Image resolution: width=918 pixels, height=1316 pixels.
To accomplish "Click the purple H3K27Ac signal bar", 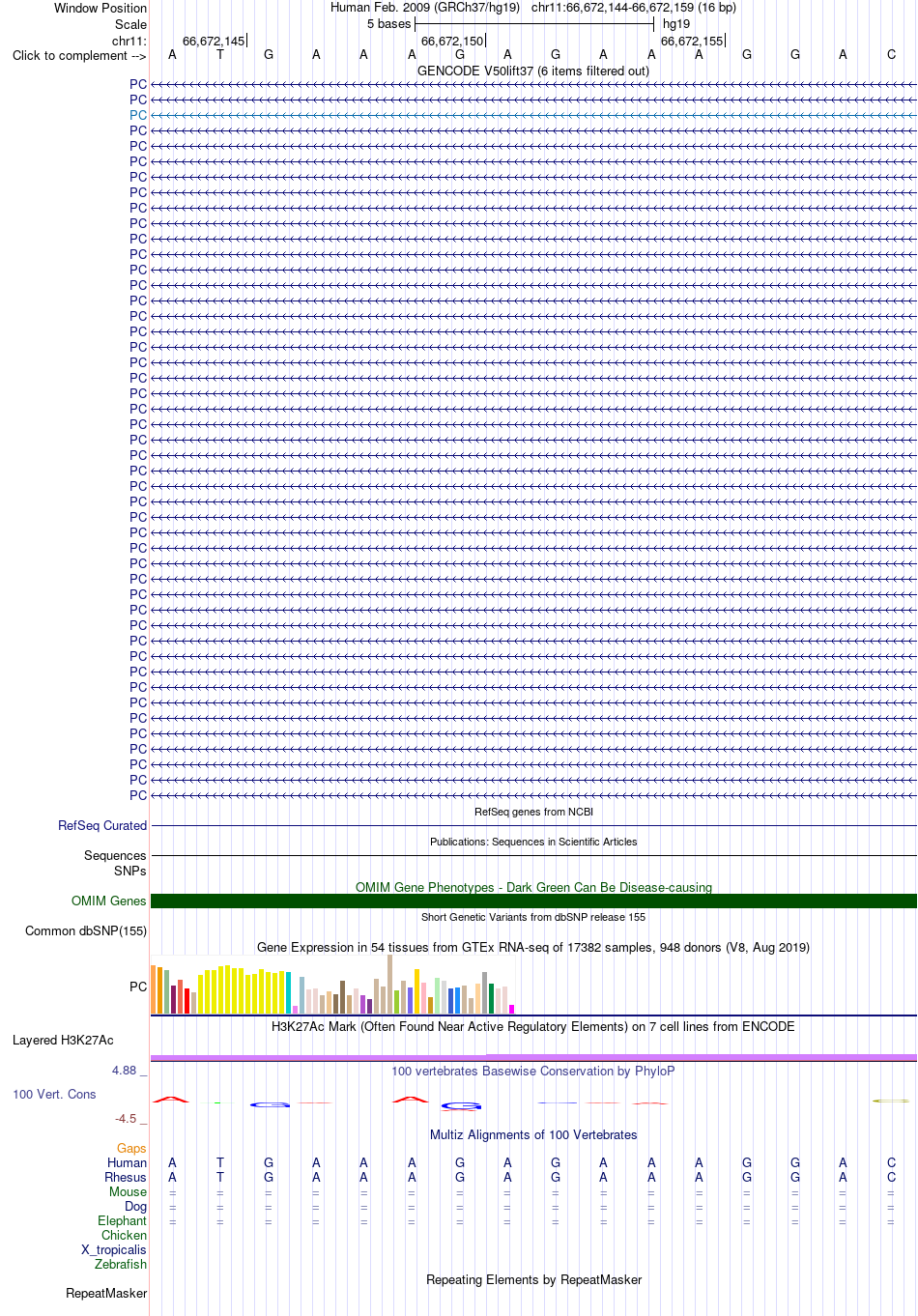I will (533, 1058).
